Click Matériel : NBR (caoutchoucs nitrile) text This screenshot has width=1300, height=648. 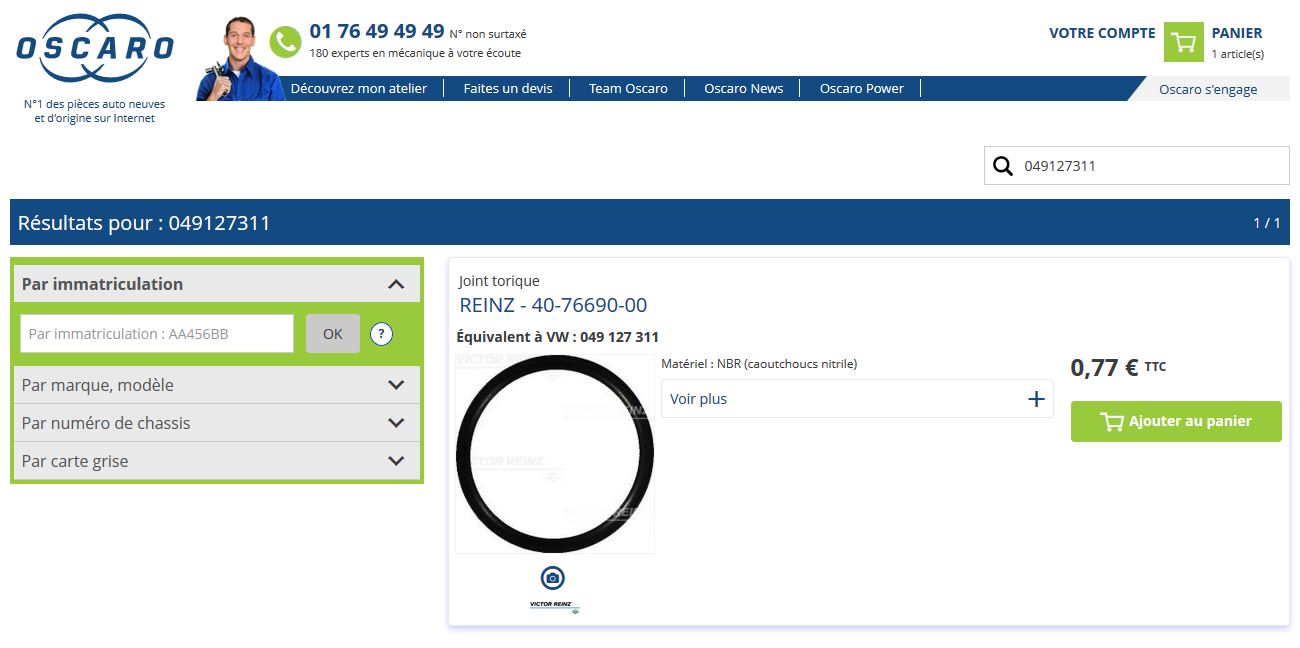coord(759,364)
